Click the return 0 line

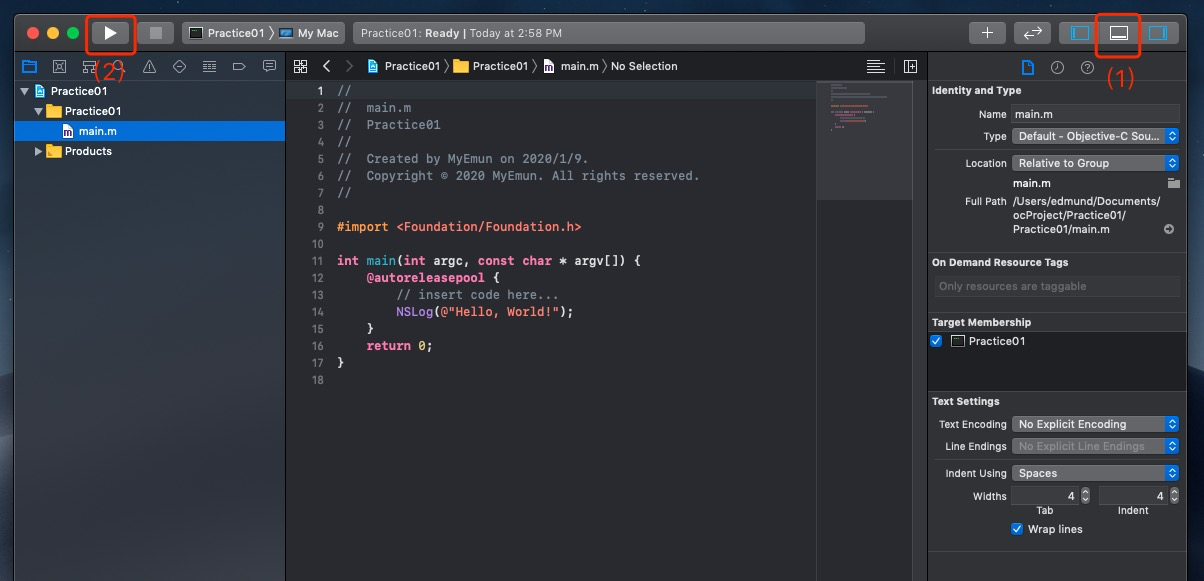(399, 346)
